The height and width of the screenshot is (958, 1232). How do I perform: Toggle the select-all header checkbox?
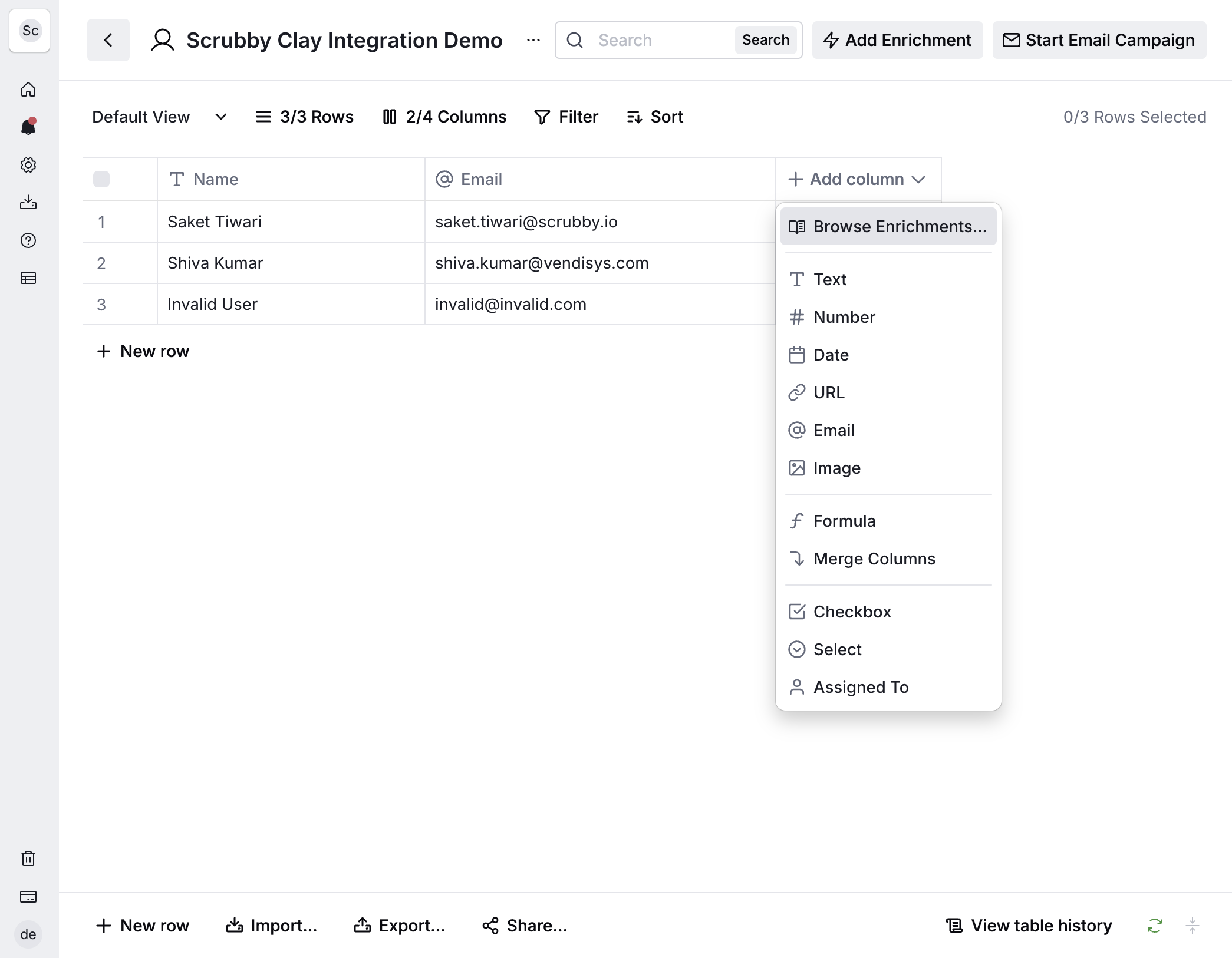pos(101,179)
